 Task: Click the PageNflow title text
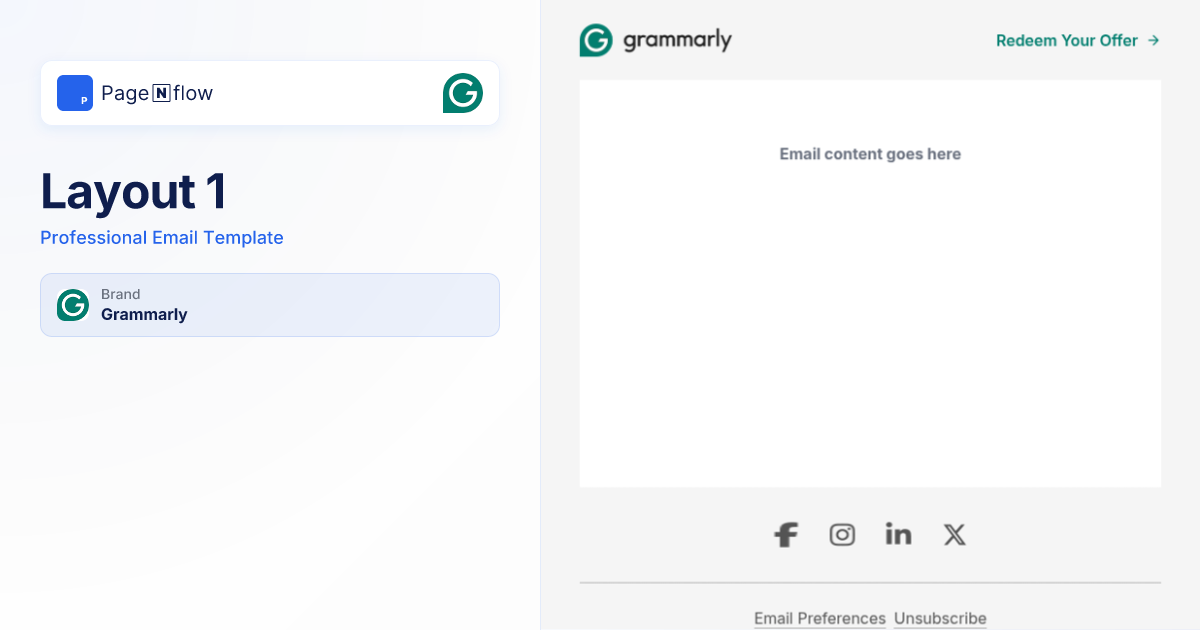tap(157, 94)
